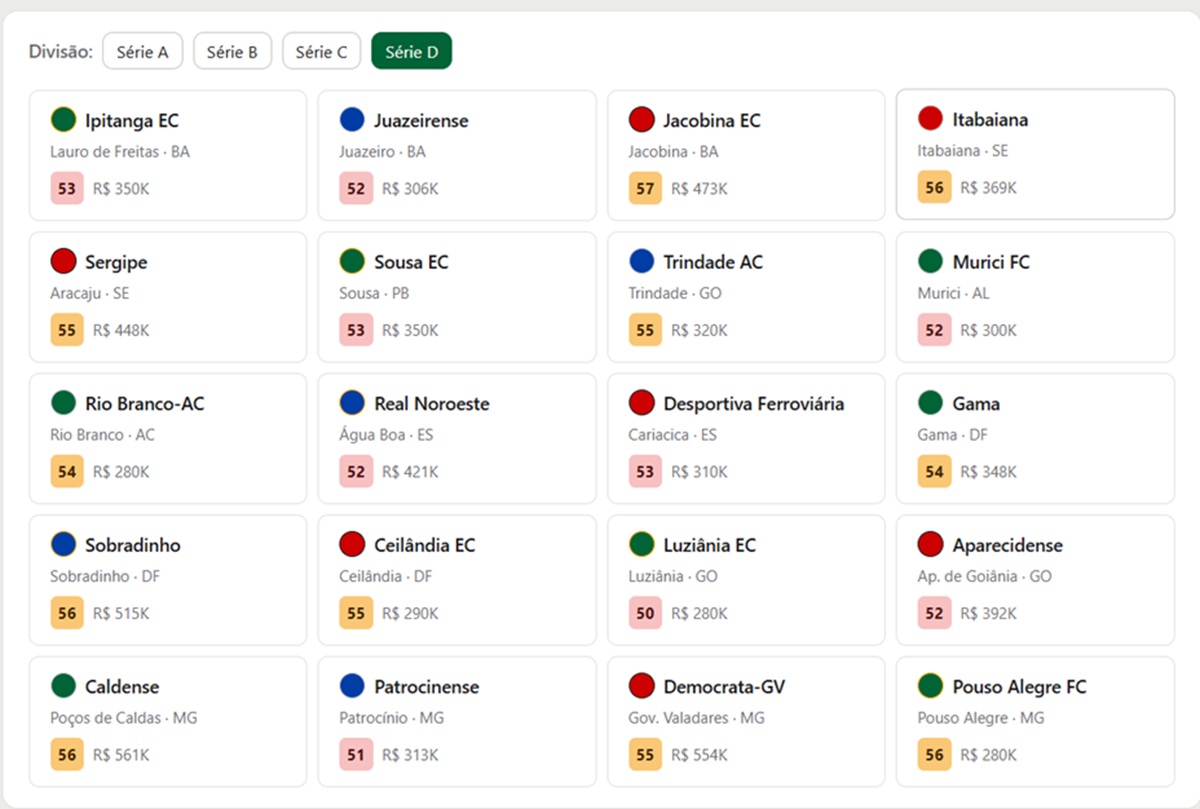This screenshot has width=1200, height=809.
Task: Select the Sousa EC team card
Action: (457, 297)
